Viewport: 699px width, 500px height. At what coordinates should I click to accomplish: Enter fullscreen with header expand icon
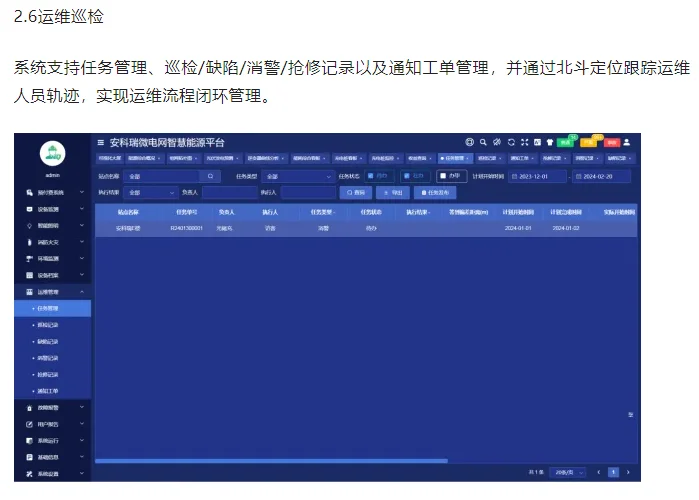pyautogui.click(x=525, y=142)
